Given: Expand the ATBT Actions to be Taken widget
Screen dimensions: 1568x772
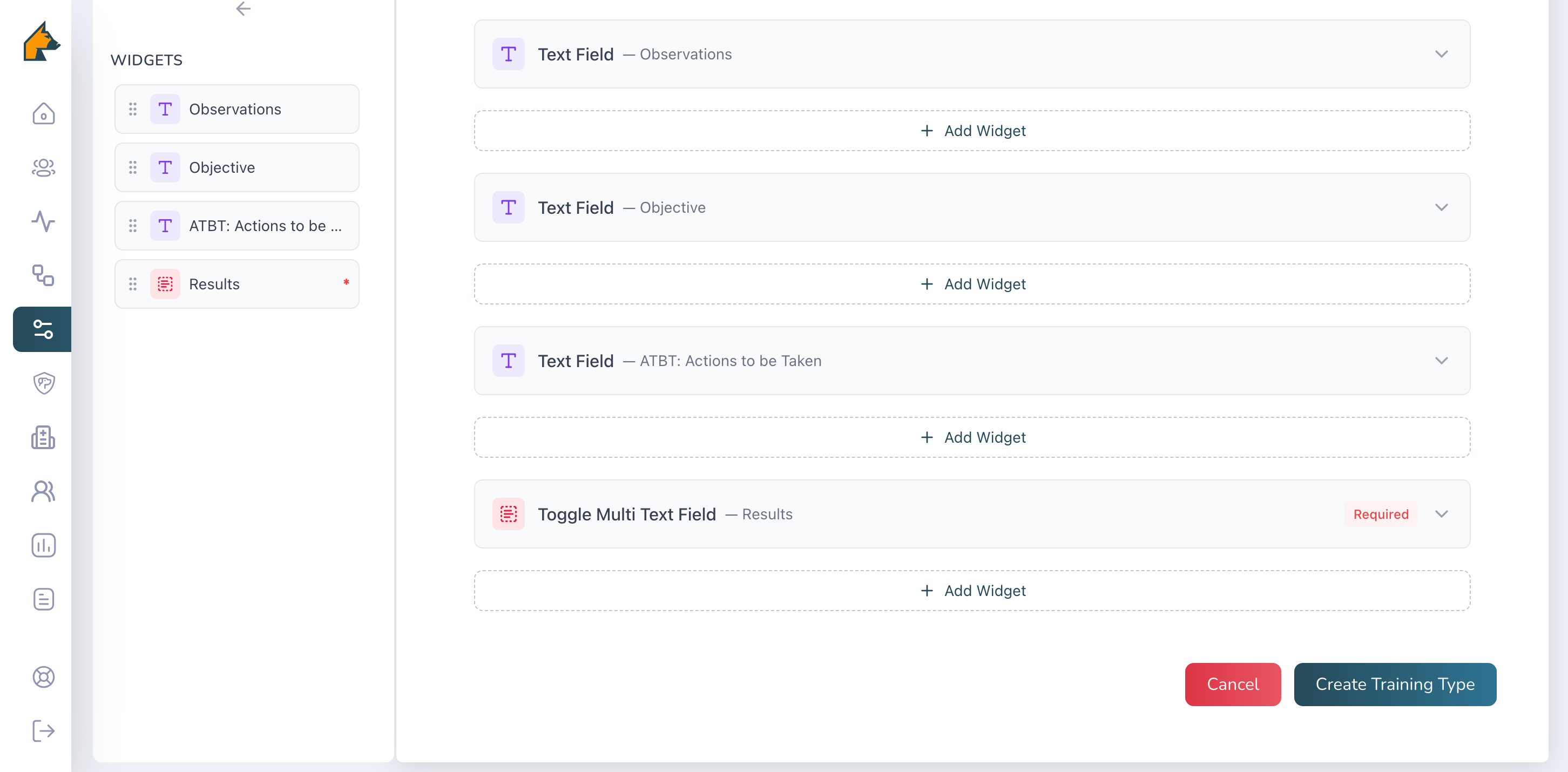Looking at the screenshot, I should pos(1441,361).
